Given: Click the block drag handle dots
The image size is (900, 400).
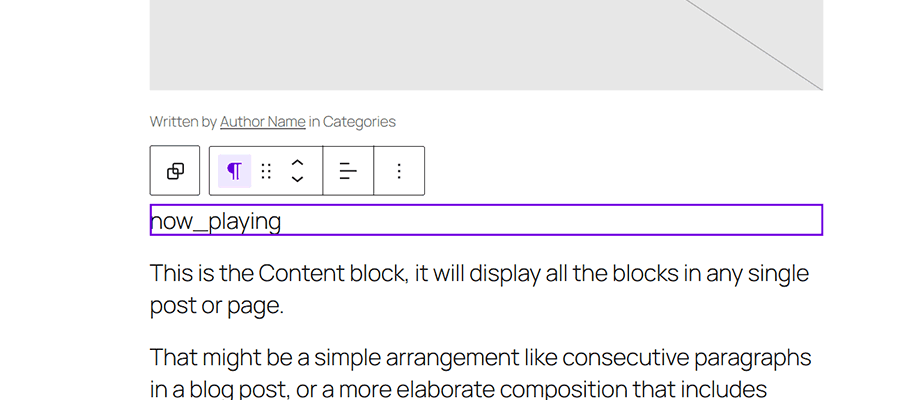Looking at the screenshot, I should [266, 171].
